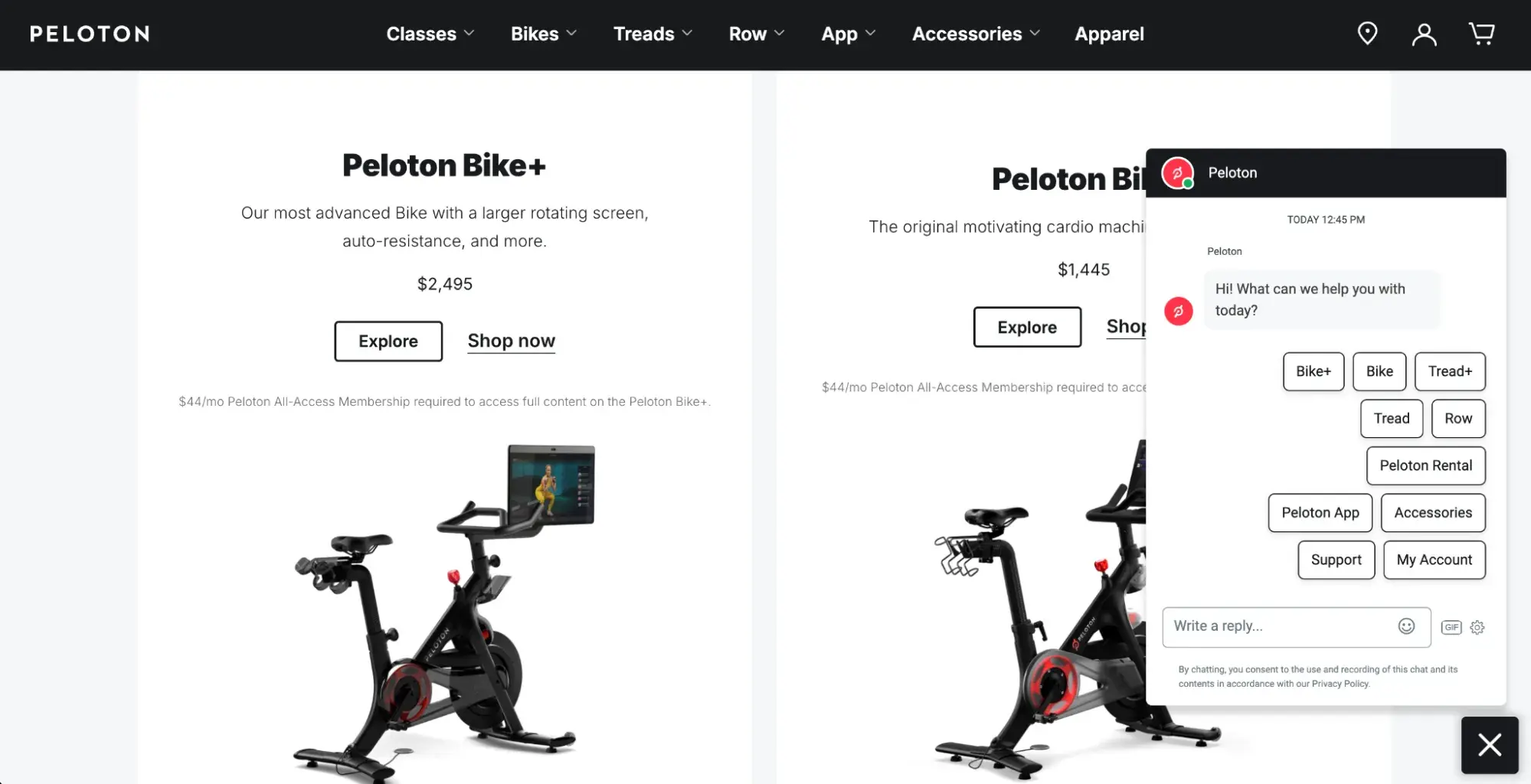Click Explore under Peloton Bike+
Screen dimensions: 1531x784
388,341
